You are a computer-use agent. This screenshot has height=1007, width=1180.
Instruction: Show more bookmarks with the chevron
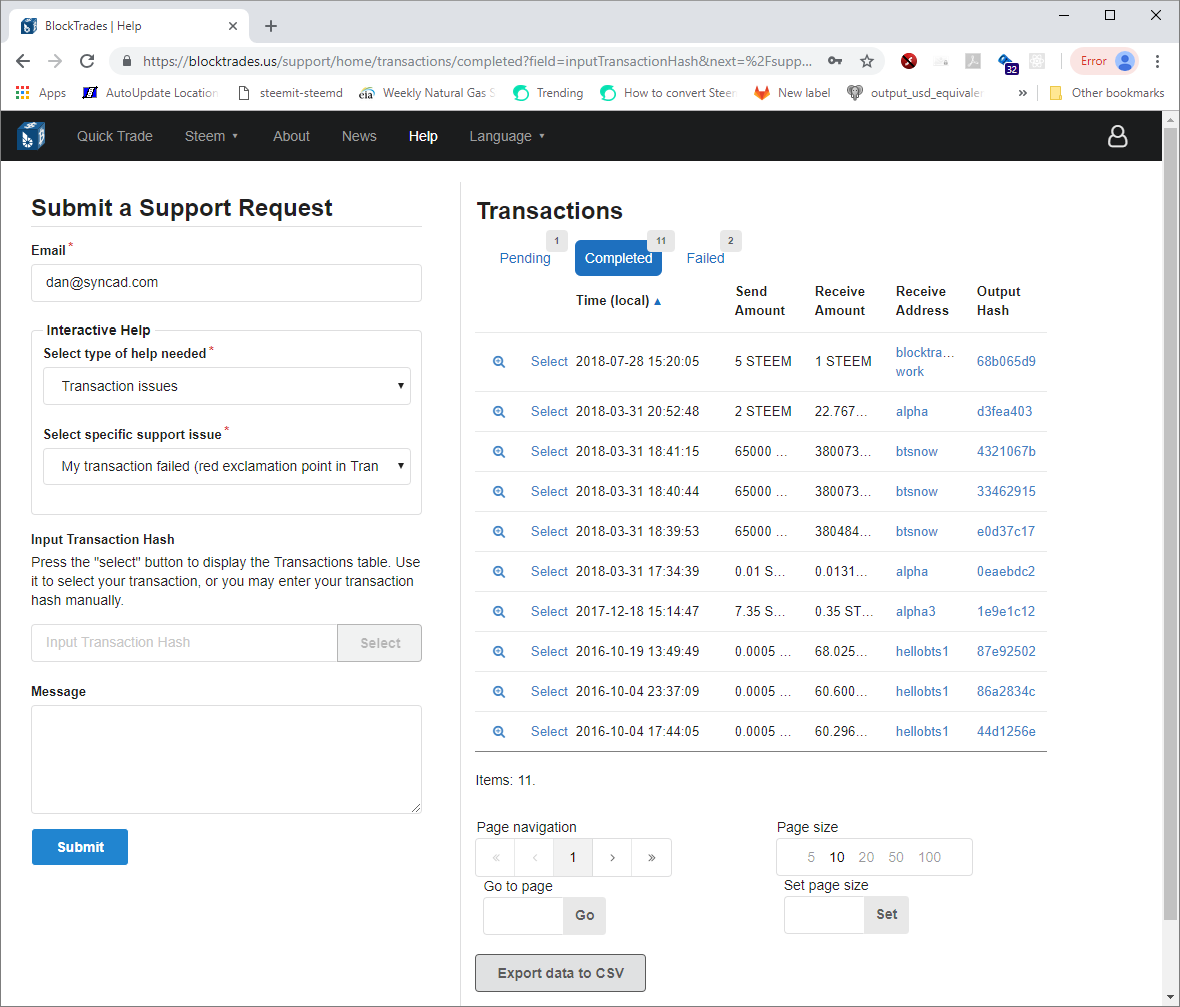pyautogui.click(x=1022, y=93)
